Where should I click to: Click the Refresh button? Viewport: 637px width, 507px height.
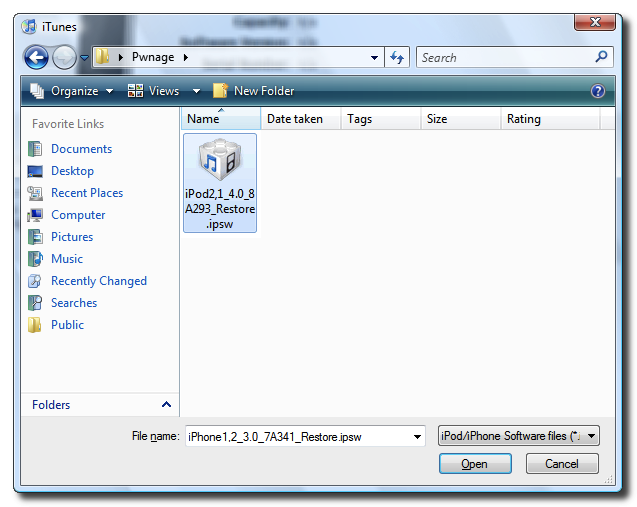397,57
